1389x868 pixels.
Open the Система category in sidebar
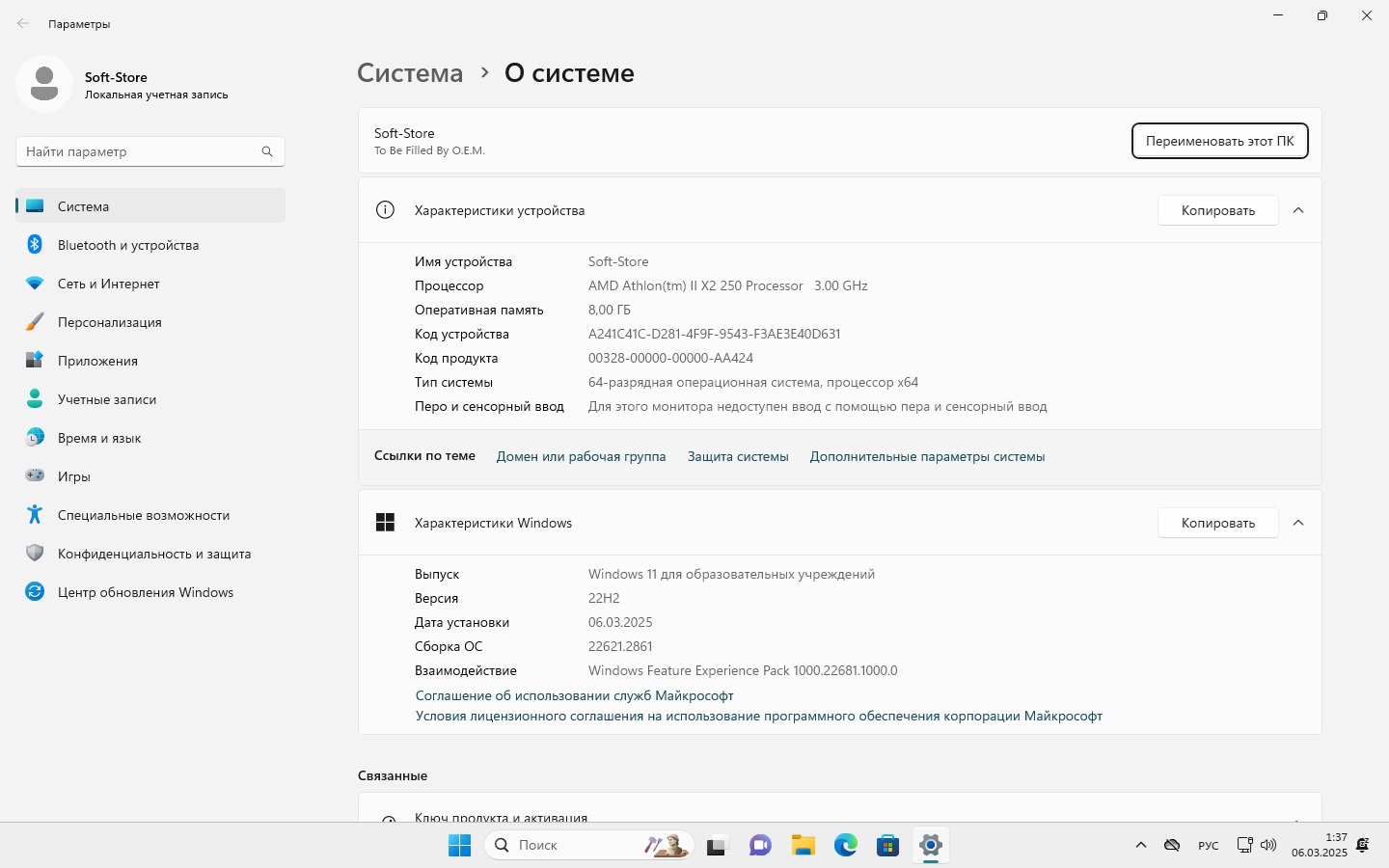click(x=150, y=205)
